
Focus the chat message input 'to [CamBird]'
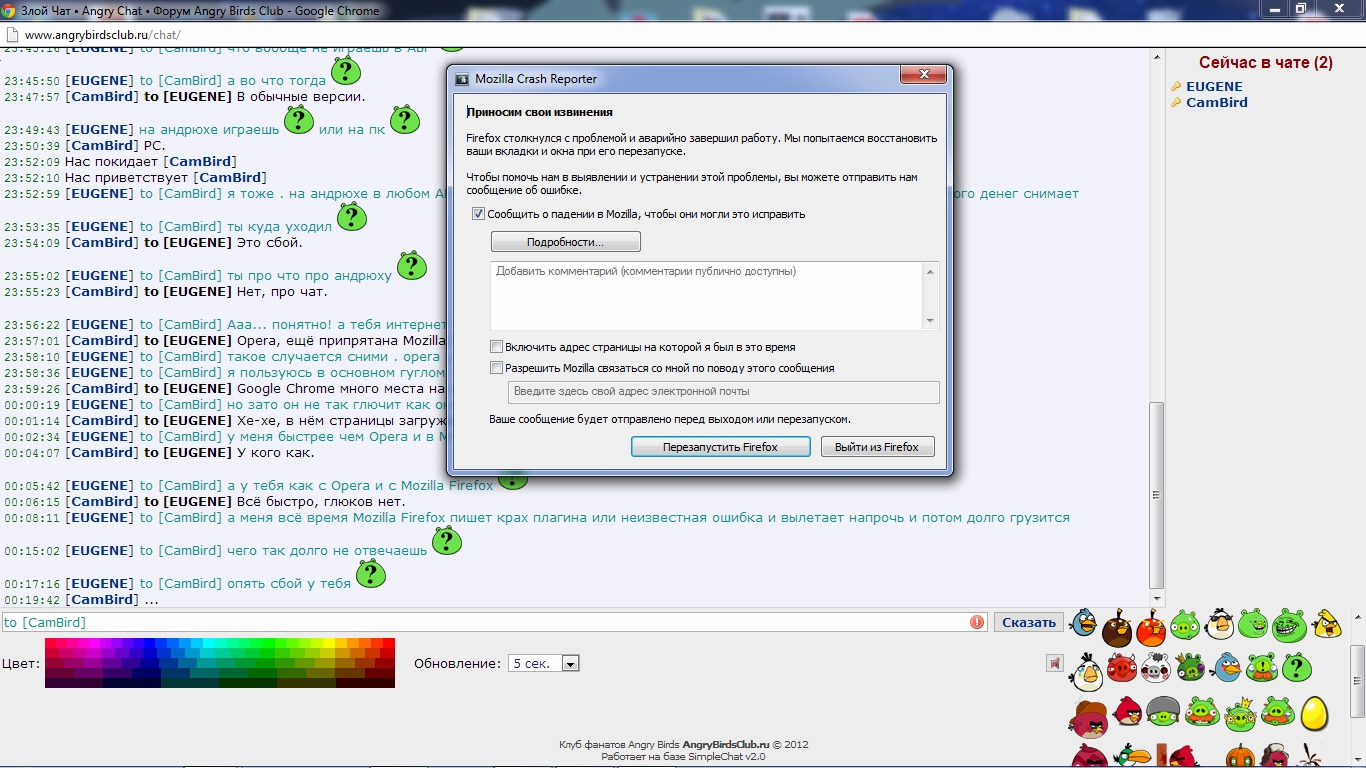pyautogui.click(x=494, y=622)
